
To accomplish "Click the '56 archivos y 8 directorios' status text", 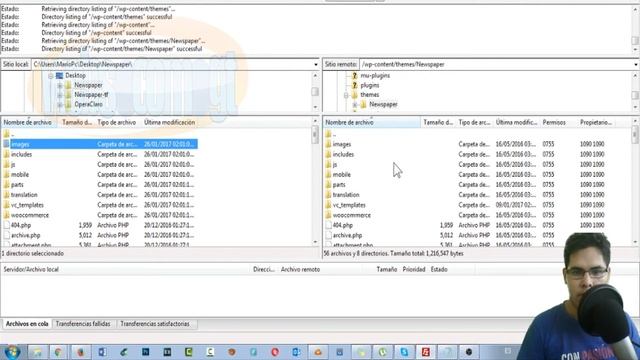I will pyautogui.click(x=393, y=253).
